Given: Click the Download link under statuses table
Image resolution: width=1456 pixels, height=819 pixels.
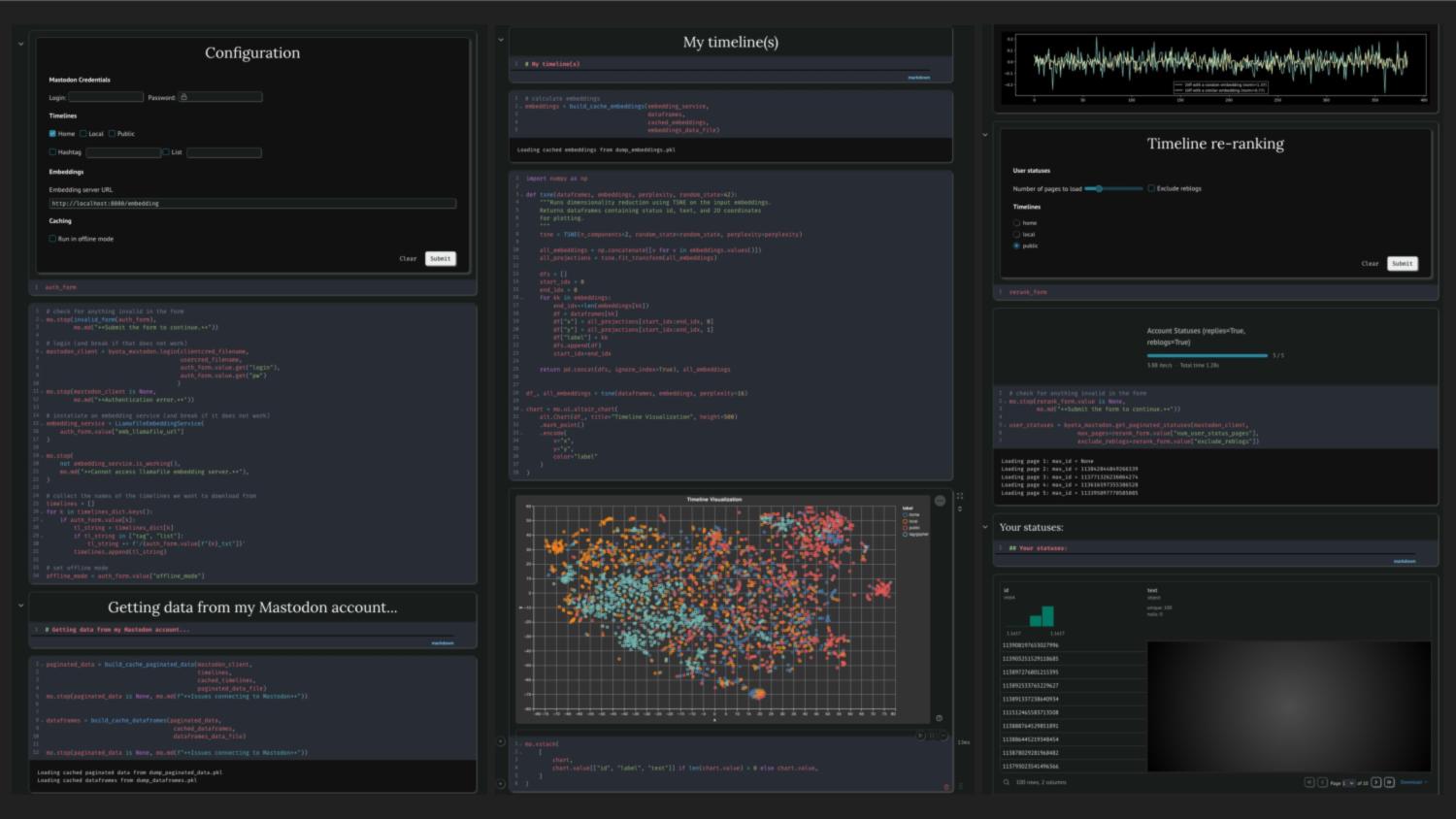Looking at the screenshot, I should (1412, 782).
